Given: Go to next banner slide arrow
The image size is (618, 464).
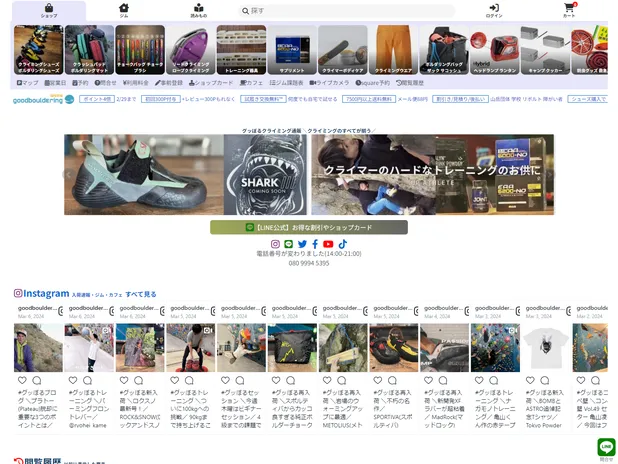Looking at the screenshot, I should pyautogui.click(x=551, y=175).
